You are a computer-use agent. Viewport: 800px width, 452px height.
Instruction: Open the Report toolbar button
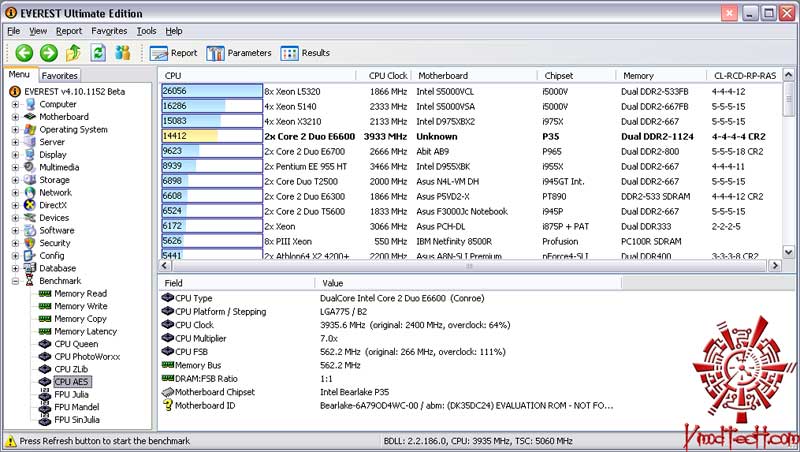click(173, 53)
